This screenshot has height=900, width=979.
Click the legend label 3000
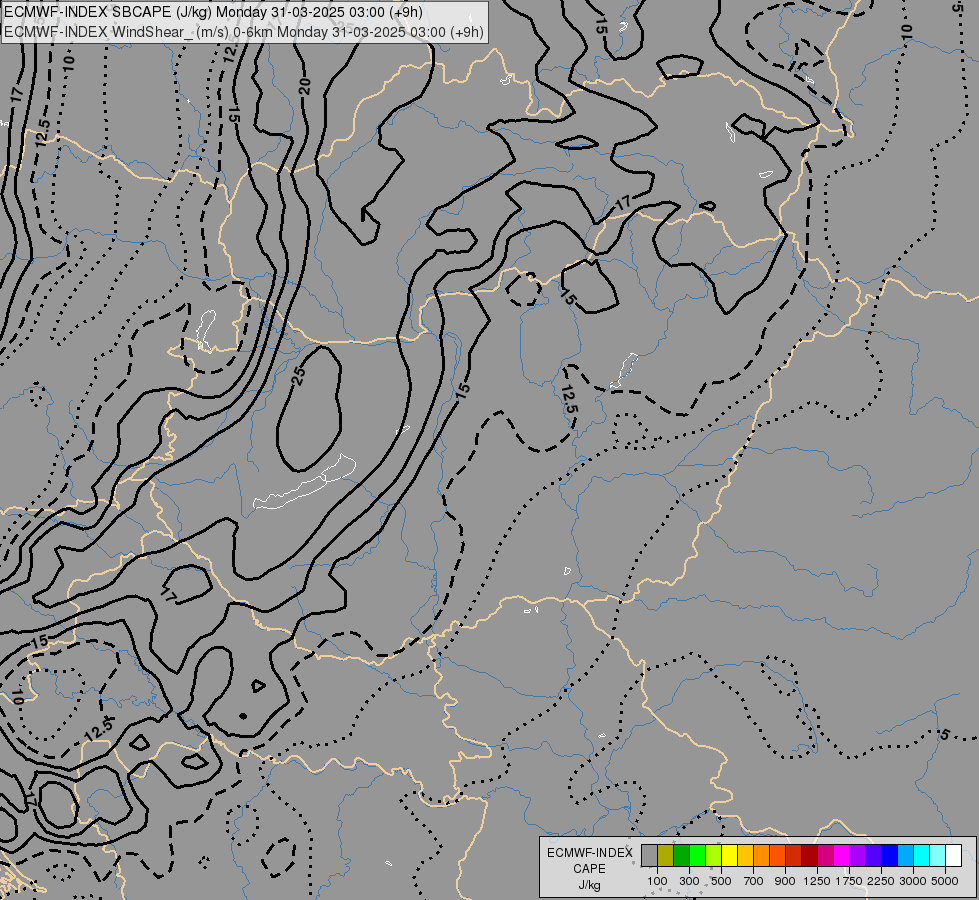click(x=913, y=881)
